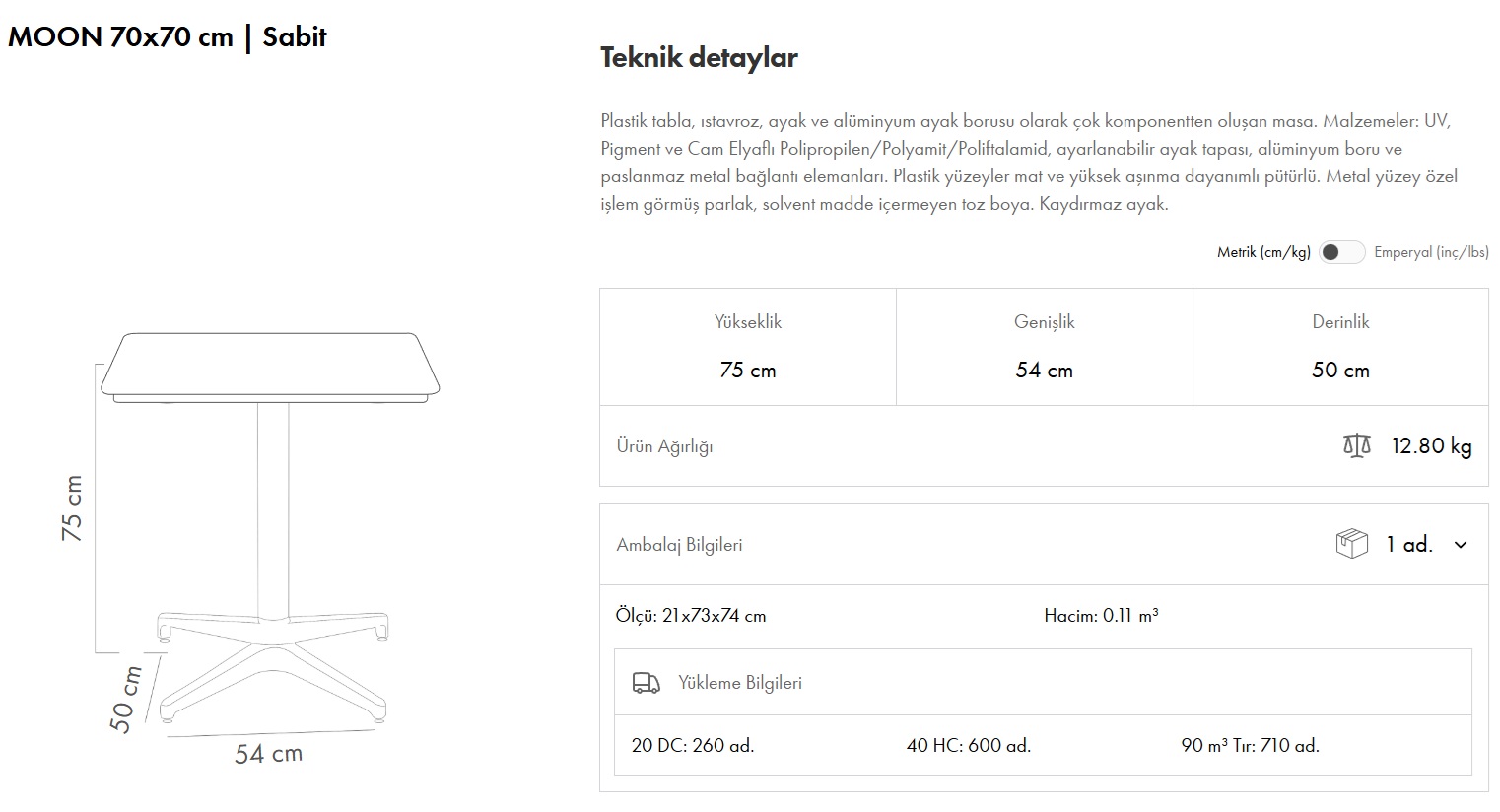Click the 20 DC: 260 ad. entry
1500x812 pixels.
[x=693, y=746]
